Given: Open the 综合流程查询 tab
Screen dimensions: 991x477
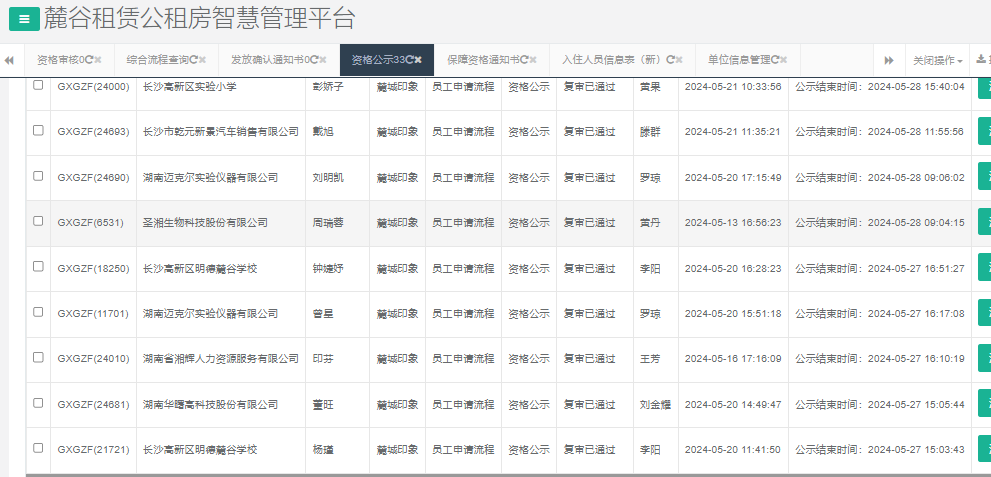Looking at the screenshot, I should point(158,60).
